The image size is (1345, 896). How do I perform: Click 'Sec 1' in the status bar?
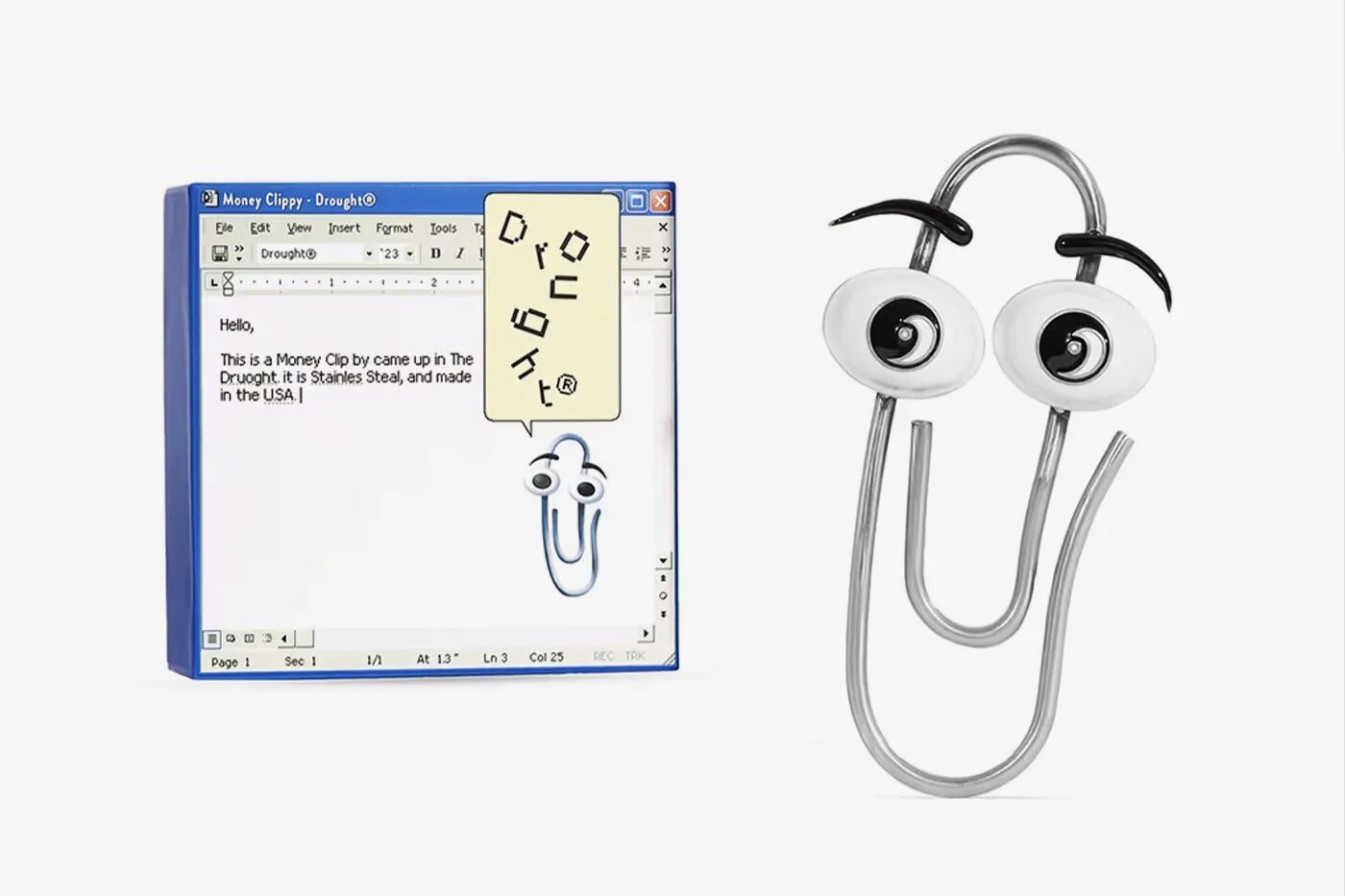[x=301, y=661]
